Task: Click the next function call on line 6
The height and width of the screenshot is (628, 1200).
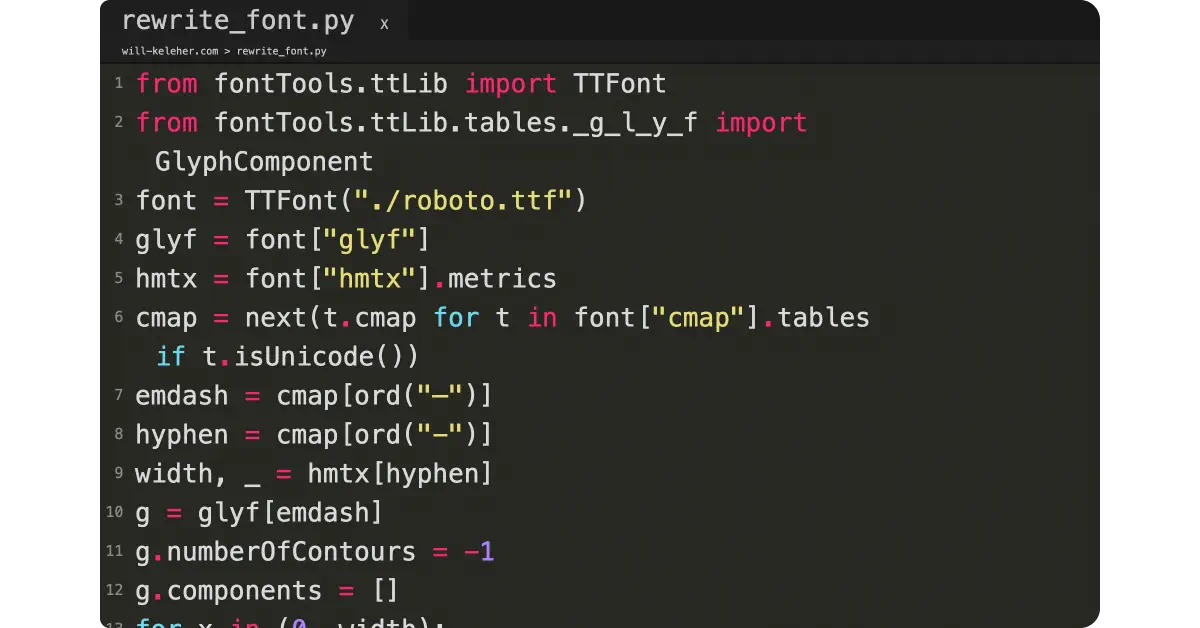Action: 275,318
